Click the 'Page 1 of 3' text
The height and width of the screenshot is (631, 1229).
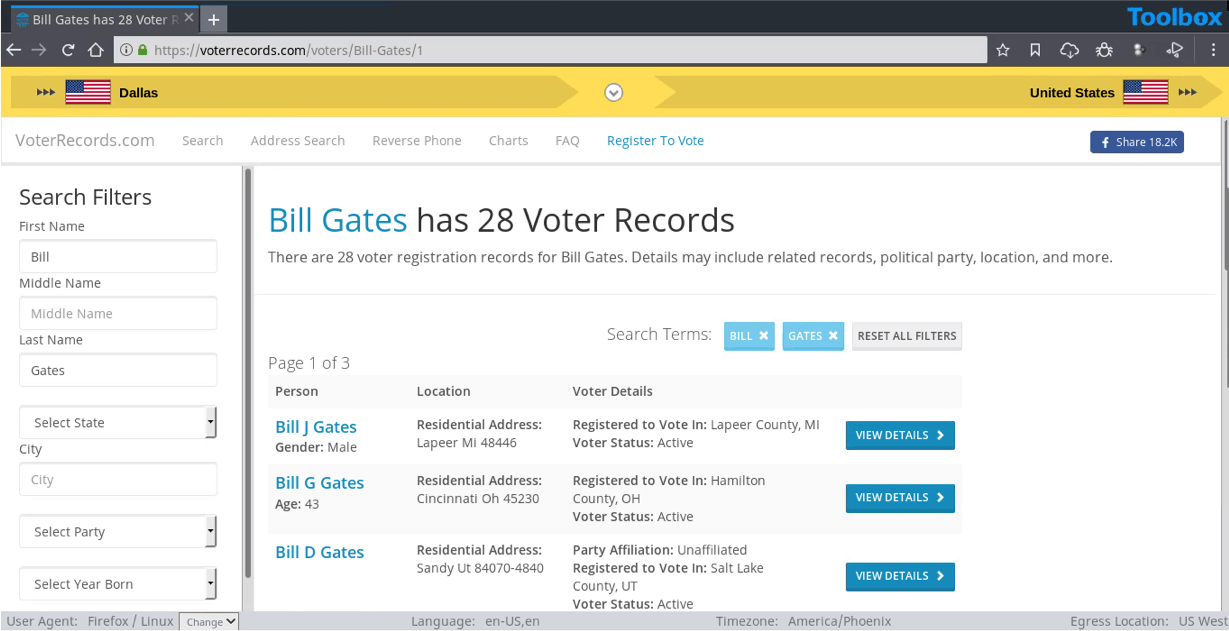(309, 363)
